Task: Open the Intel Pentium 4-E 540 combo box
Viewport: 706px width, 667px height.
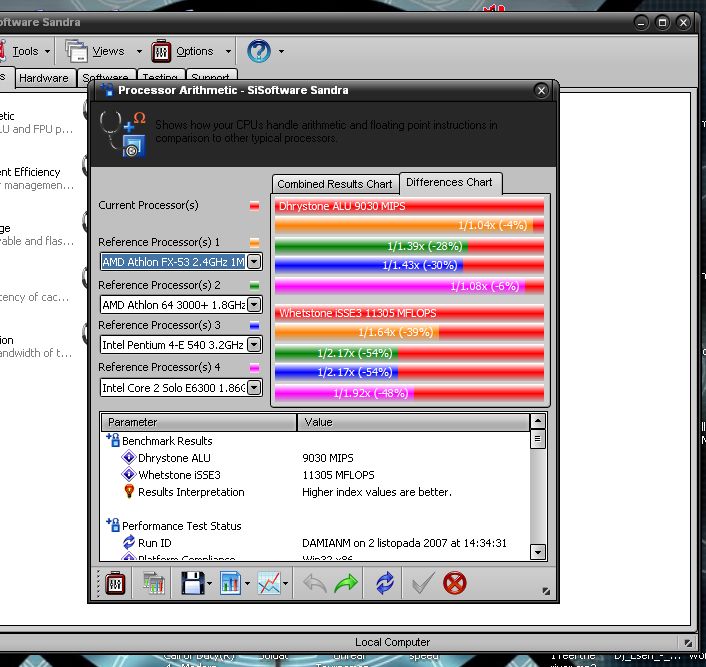Action: point(254,345)
